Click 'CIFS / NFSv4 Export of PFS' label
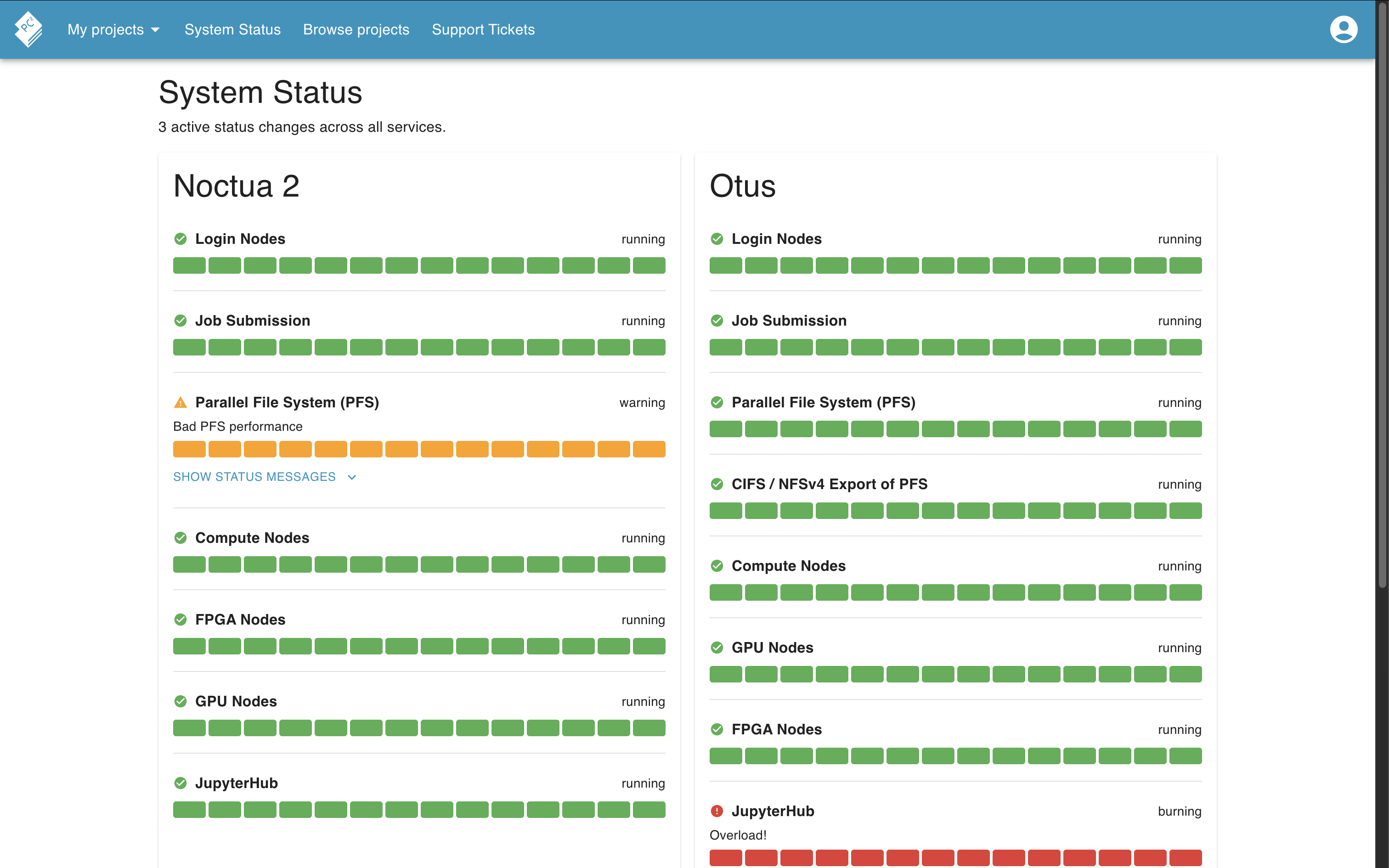This screenshot has width=1389, height=868. tap(830, 484)
